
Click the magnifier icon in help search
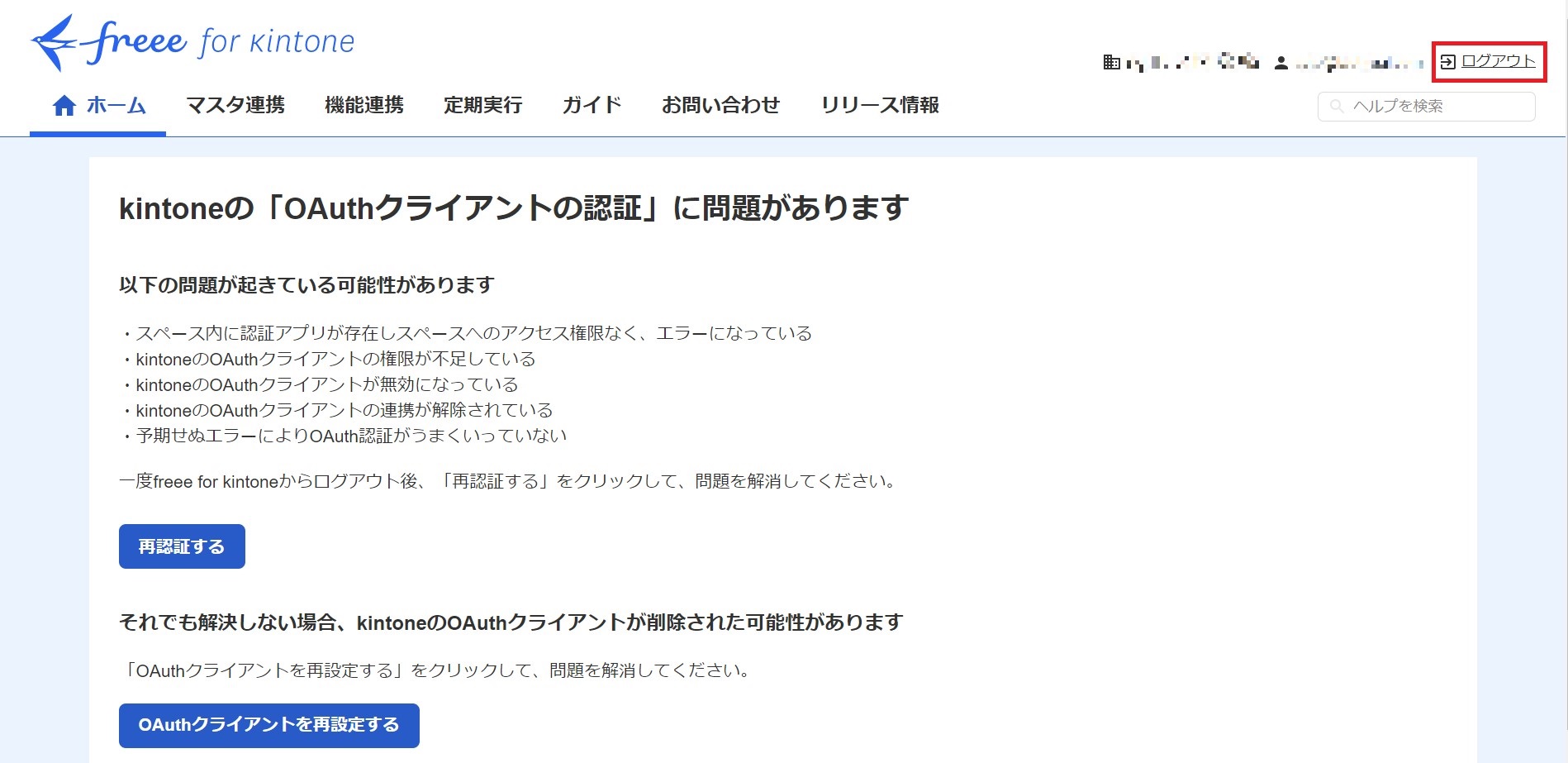[x=1336, y=106]
